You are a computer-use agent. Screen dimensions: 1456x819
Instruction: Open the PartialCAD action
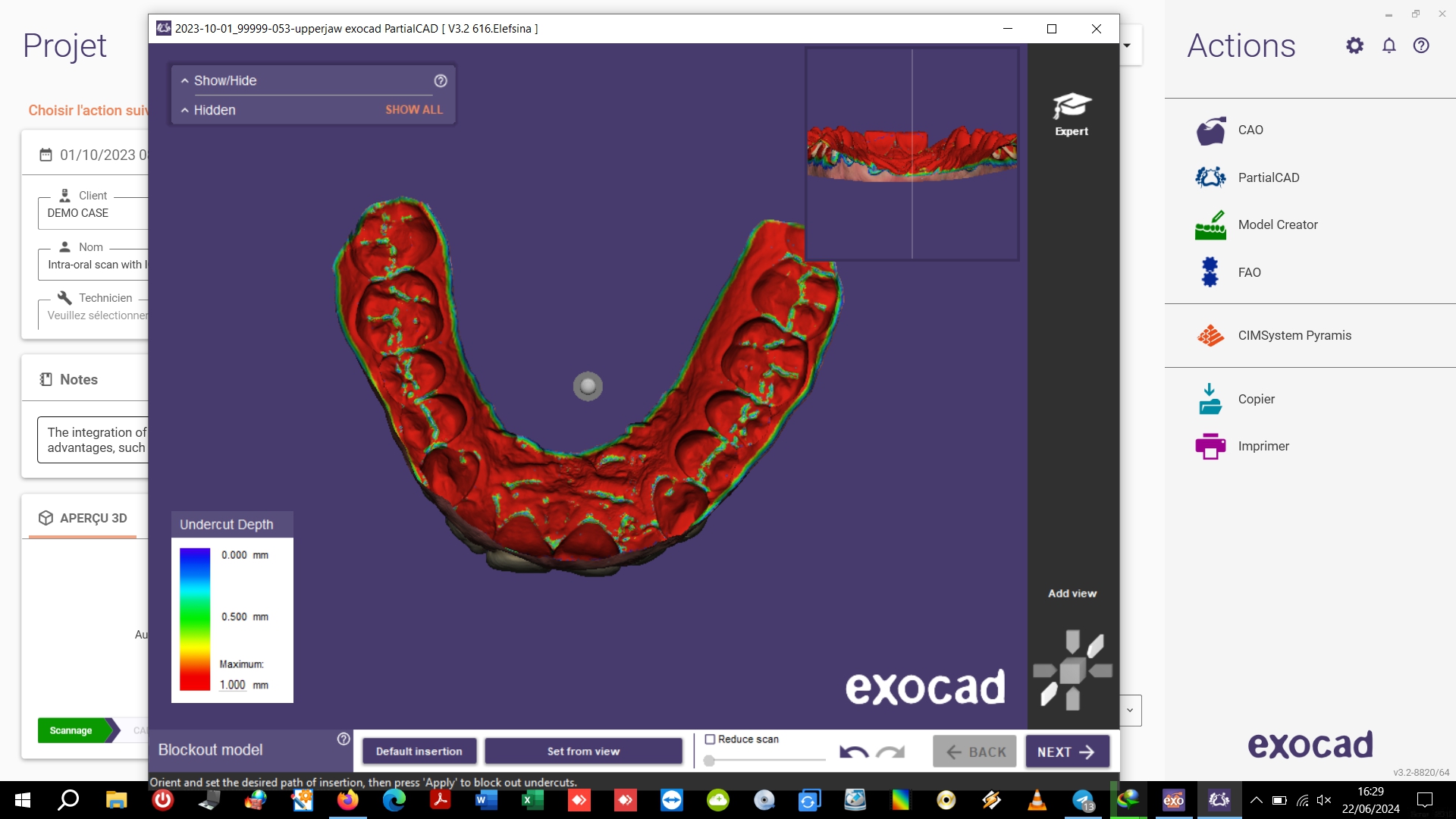1268,177
